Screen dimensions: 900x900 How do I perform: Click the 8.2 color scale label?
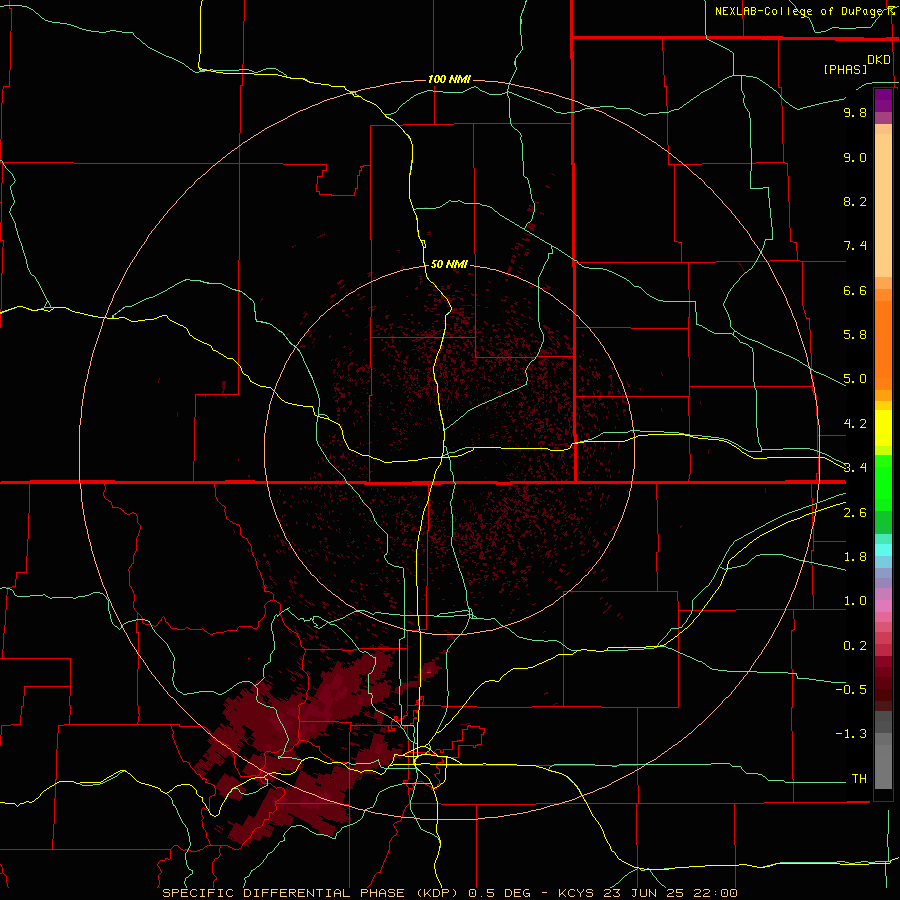[x=855, y=201]
